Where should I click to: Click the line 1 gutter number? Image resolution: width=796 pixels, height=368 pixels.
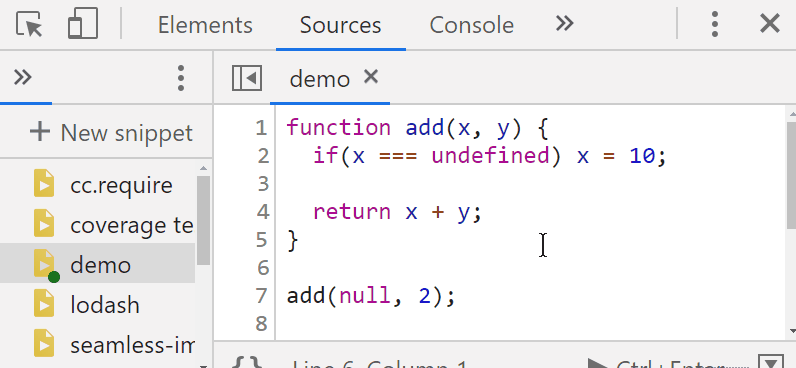[261, 128]
